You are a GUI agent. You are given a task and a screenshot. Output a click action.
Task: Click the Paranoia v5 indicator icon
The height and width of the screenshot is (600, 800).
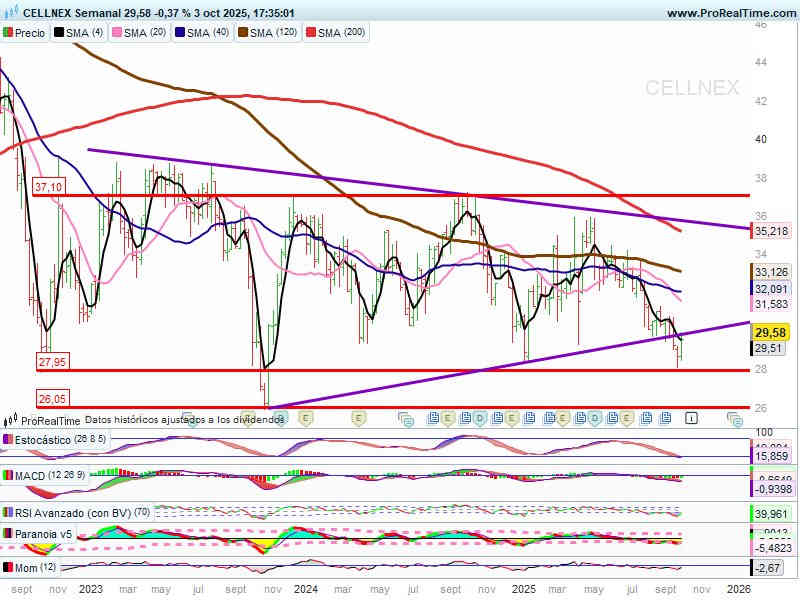click(x=9, y=534)
